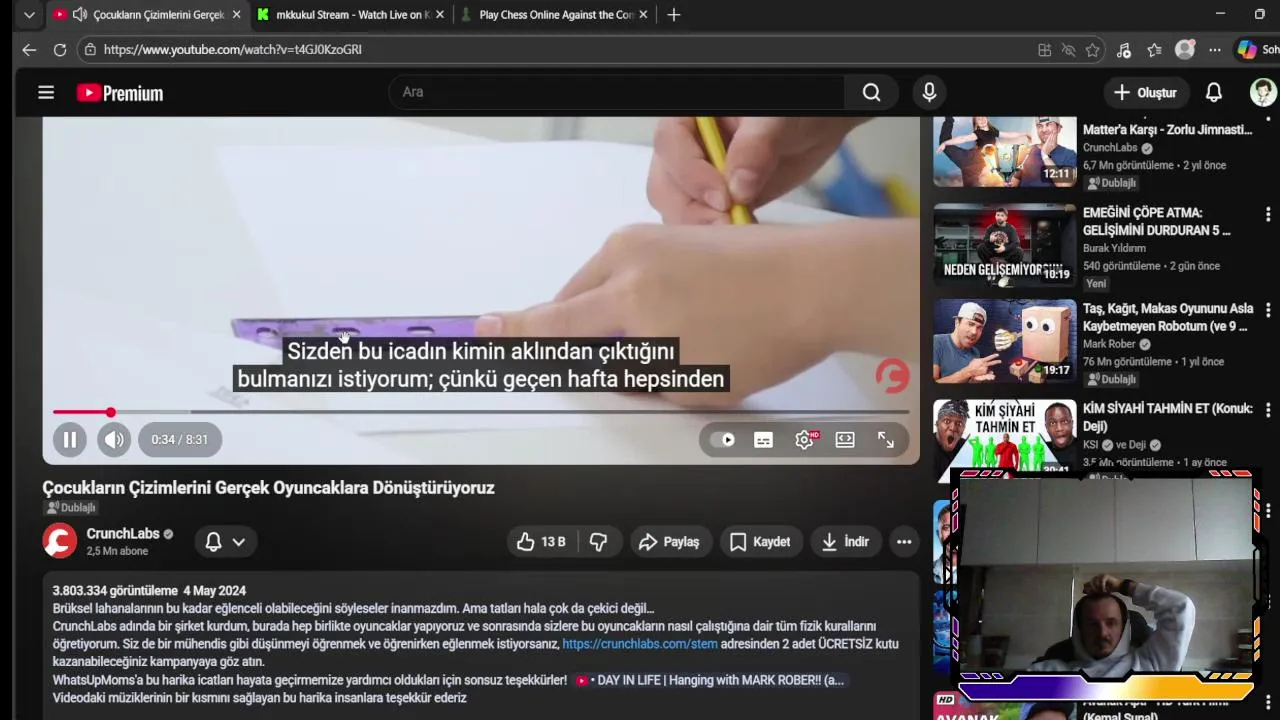Open the player settings gear

(804, 440)
